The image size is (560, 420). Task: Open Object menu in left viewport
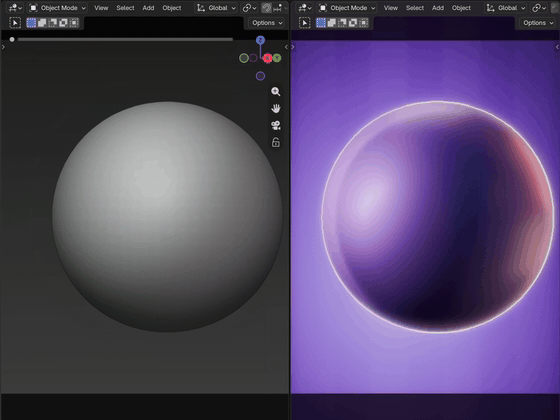[172, 8]
